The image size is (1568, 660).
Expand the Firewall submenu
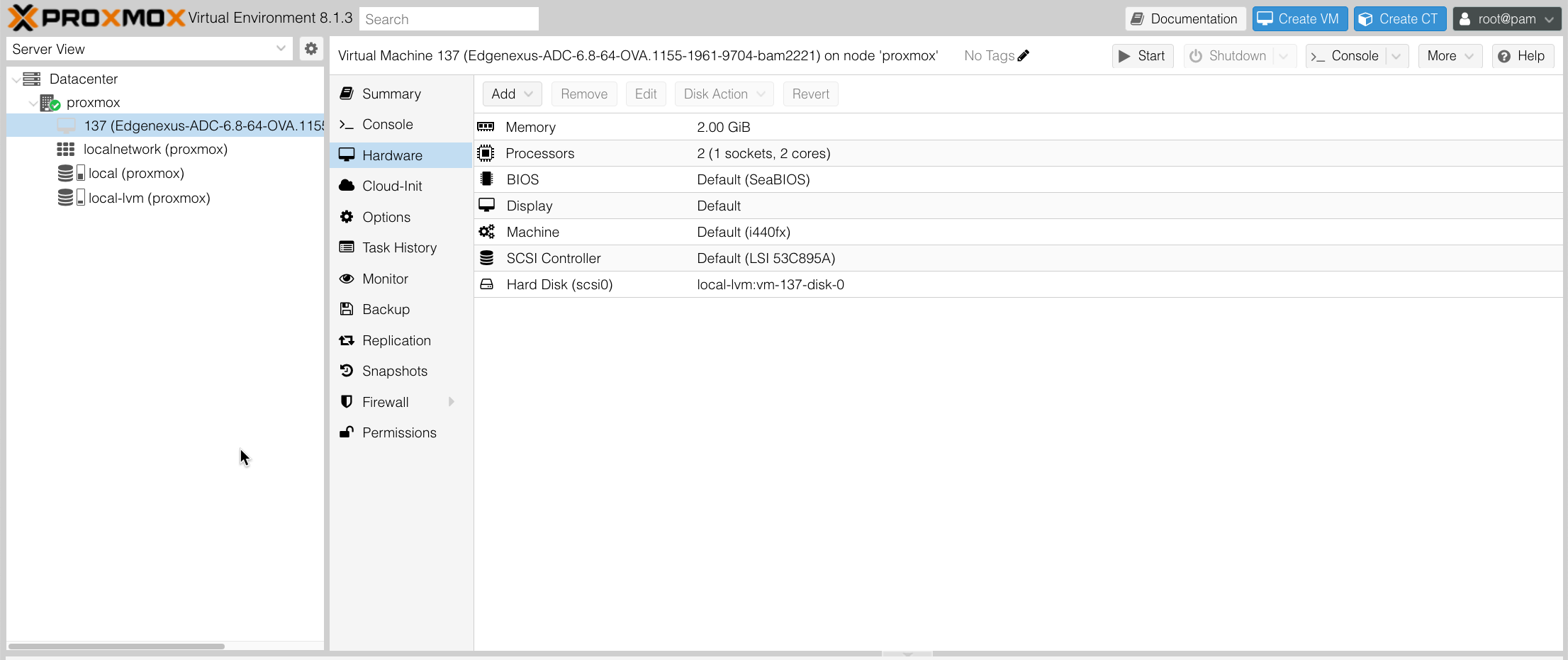452,402
